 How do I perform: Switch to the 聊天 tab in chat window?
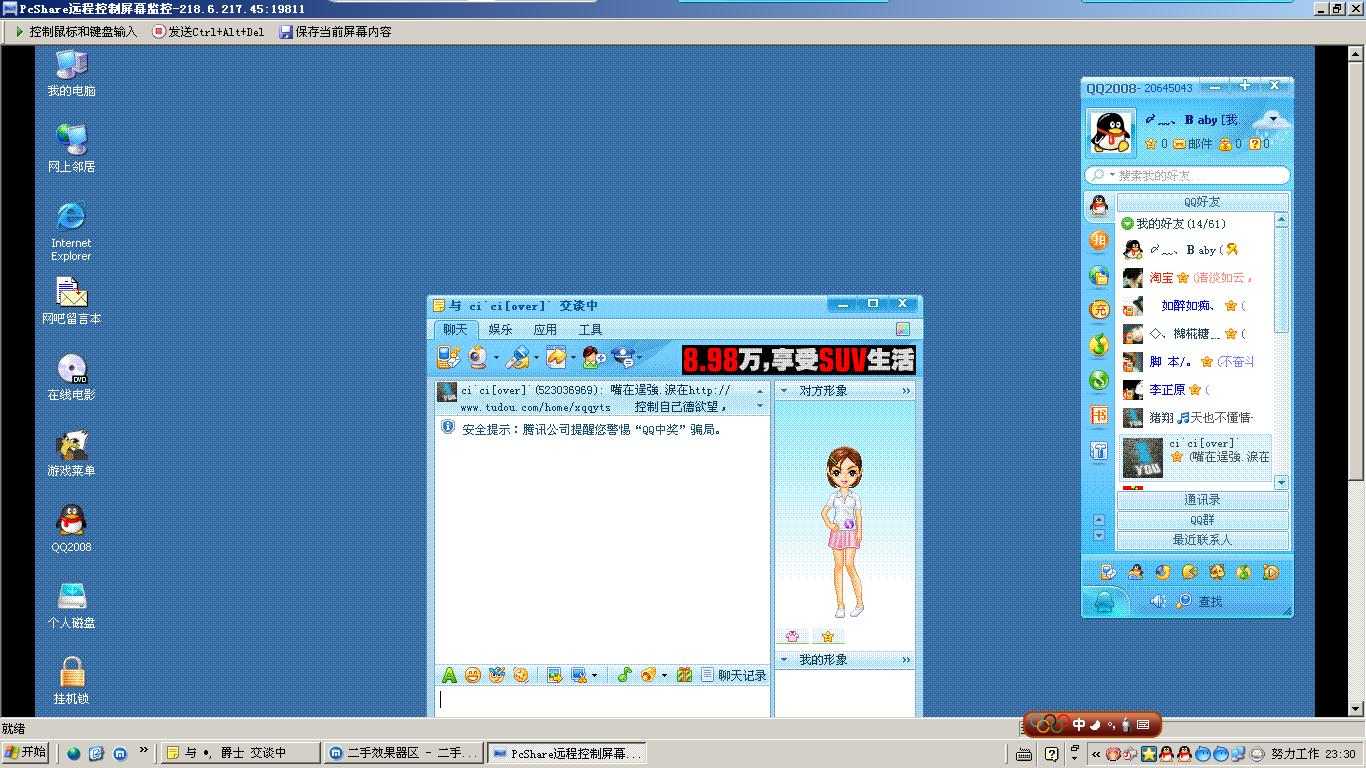pos(455,329)
